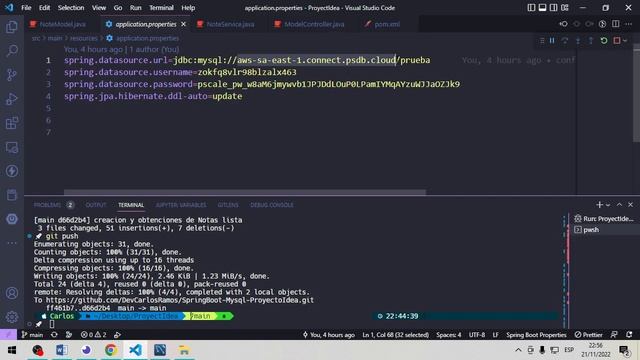
Task: Switch to the Debug Console tab
Action: coord(271,205)
